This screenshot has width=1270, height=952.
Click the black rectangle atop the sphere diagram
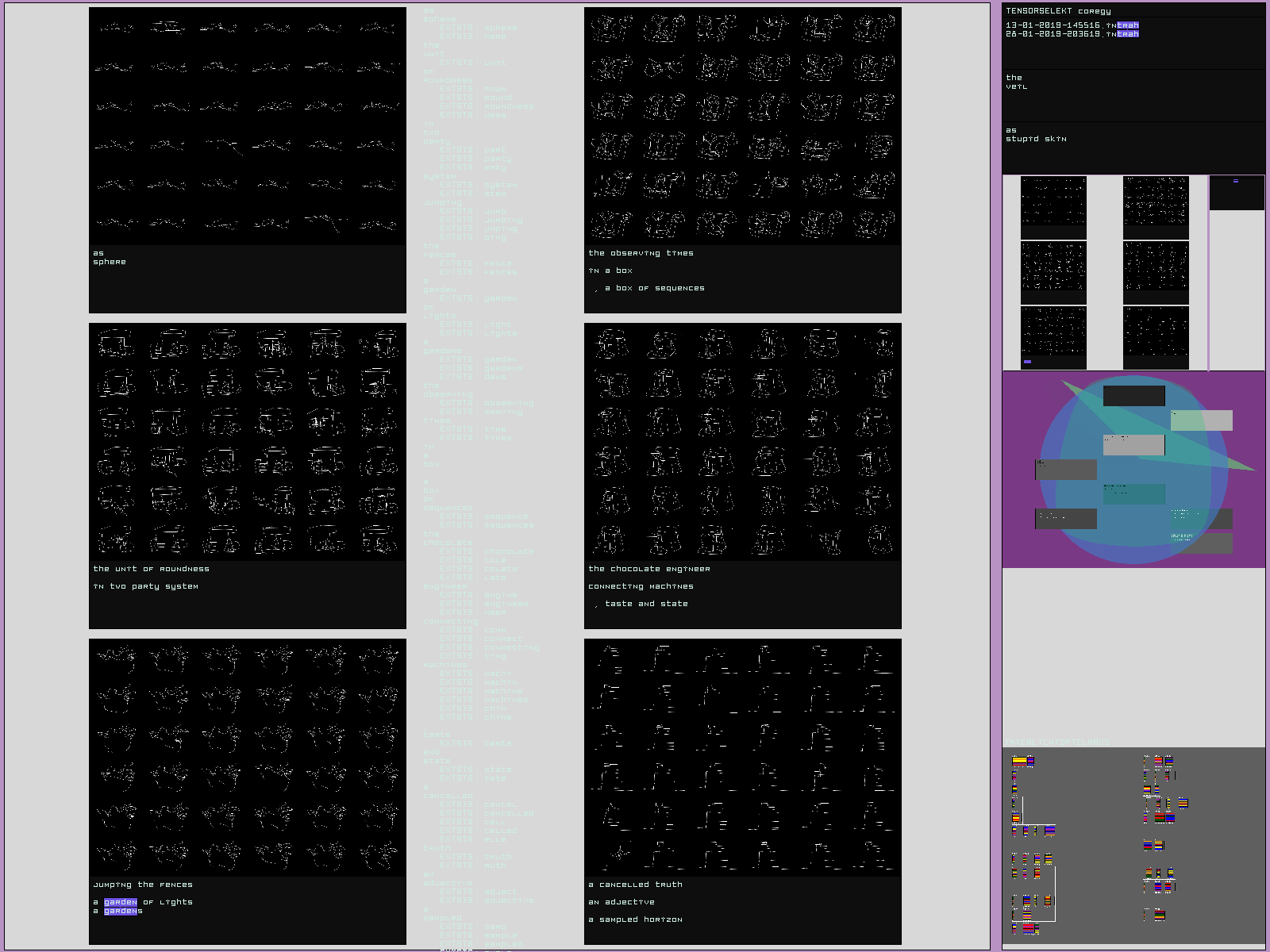pos(1133,396)
